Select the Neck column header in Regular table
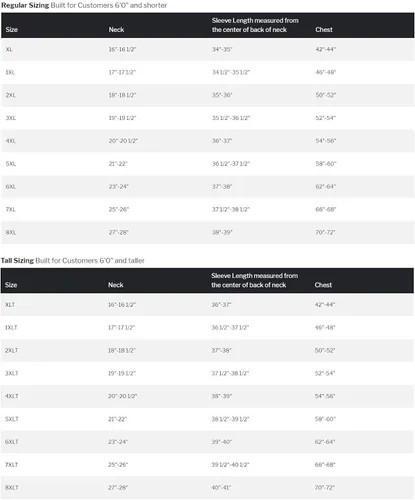The image size is (415, 500). click(x=116, y=30)
